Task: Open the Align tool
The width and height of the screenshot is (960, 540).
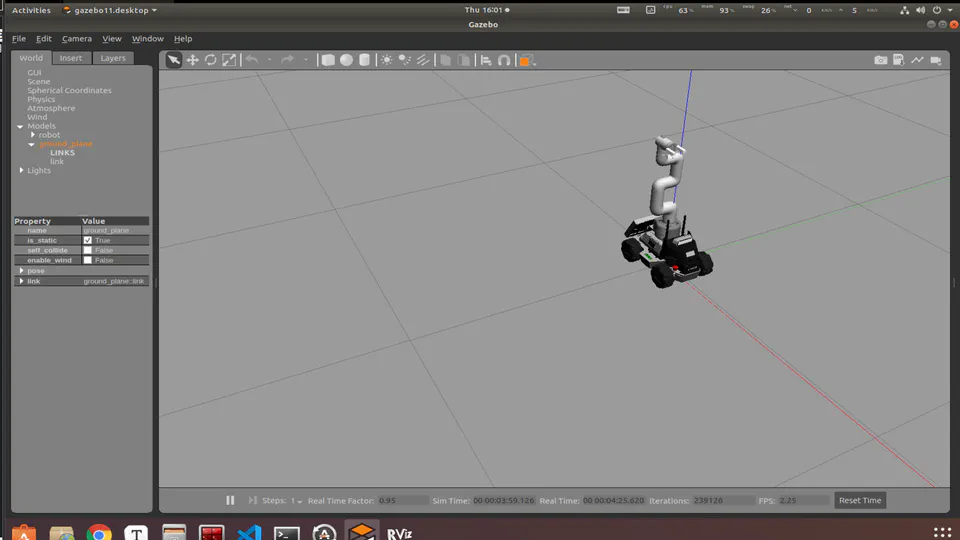Action: [486, 60]
